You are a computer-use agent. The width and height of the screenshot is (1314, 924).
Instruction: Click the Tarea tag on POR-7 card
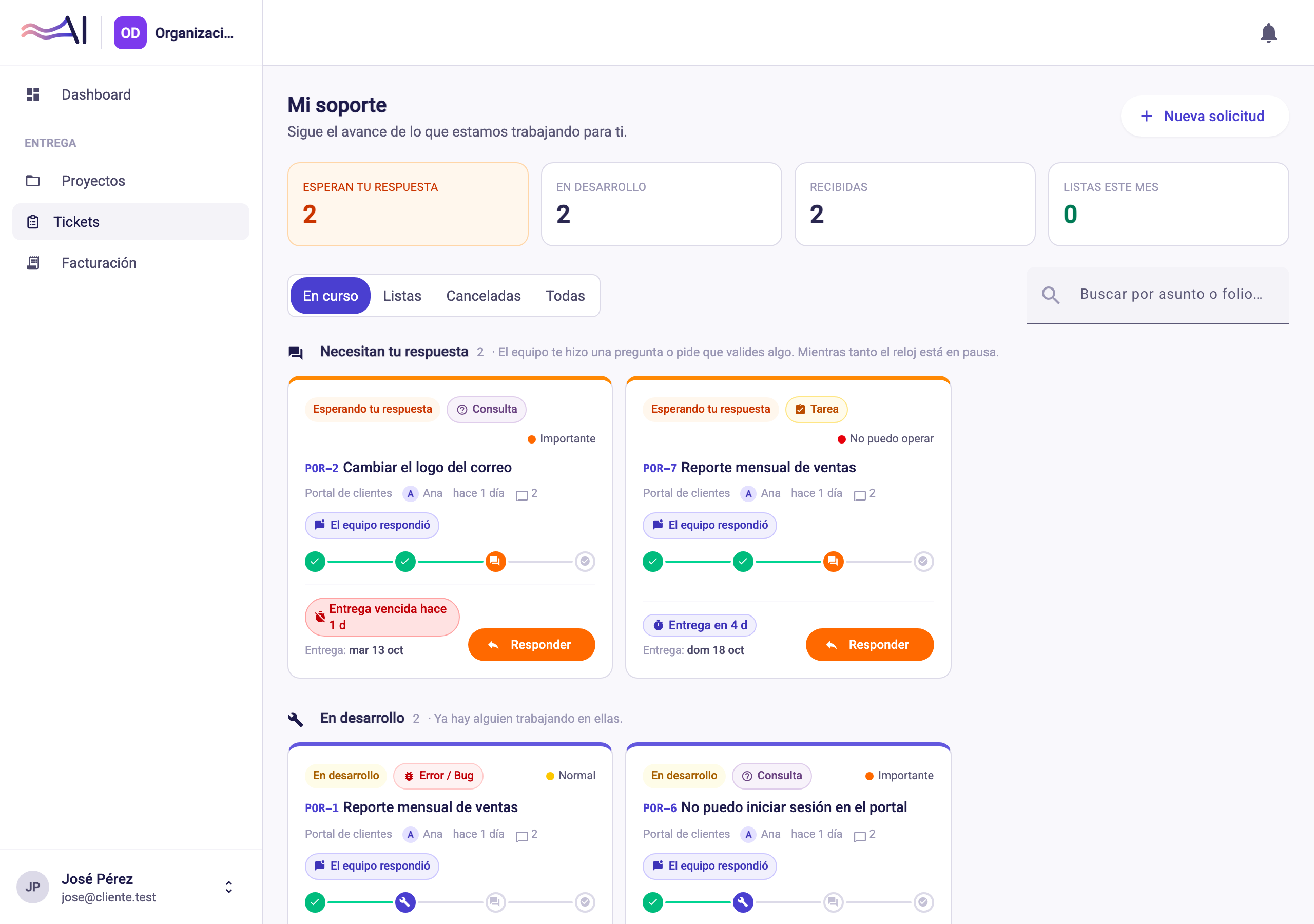816,410
